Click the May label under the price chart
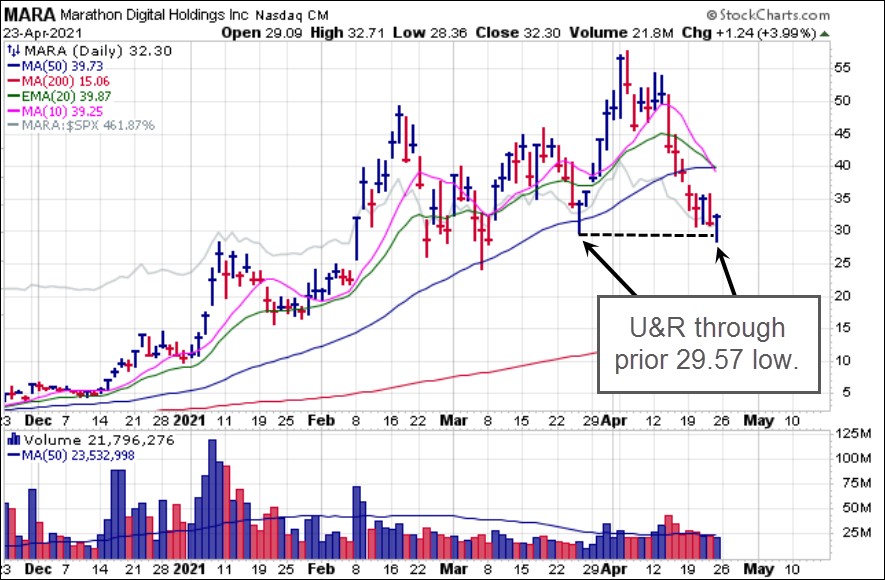This screenshot has width=885, height=580. tap(758, 420)
